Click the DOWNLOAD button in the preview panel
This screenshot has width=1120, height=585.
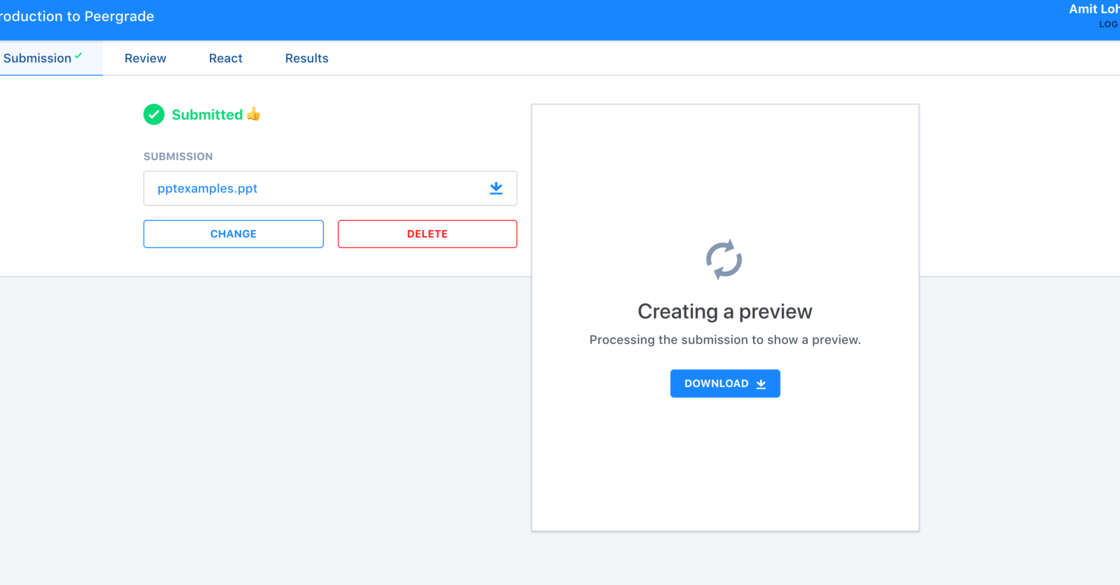tap(725, 383)
